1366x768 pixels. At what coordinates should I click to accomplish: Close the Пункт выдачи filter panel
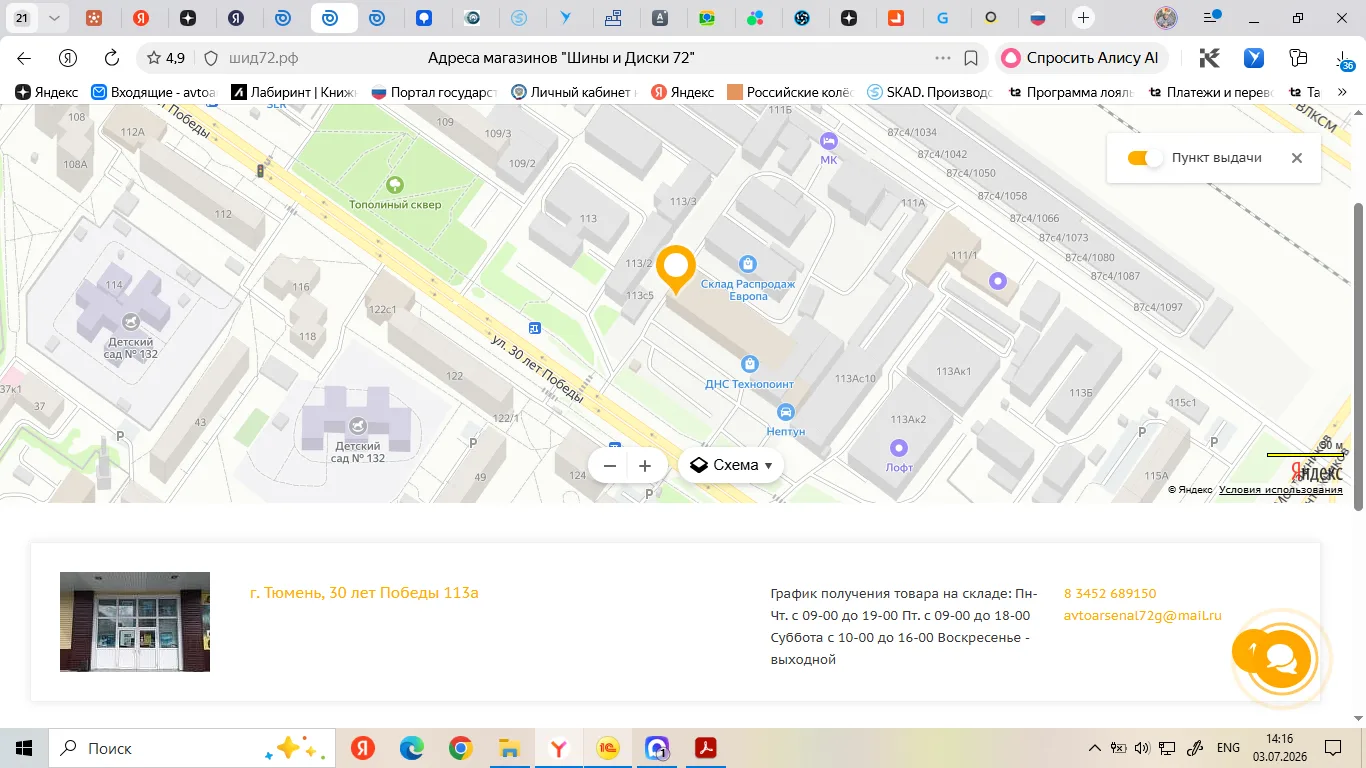(x=1297, y=158)
